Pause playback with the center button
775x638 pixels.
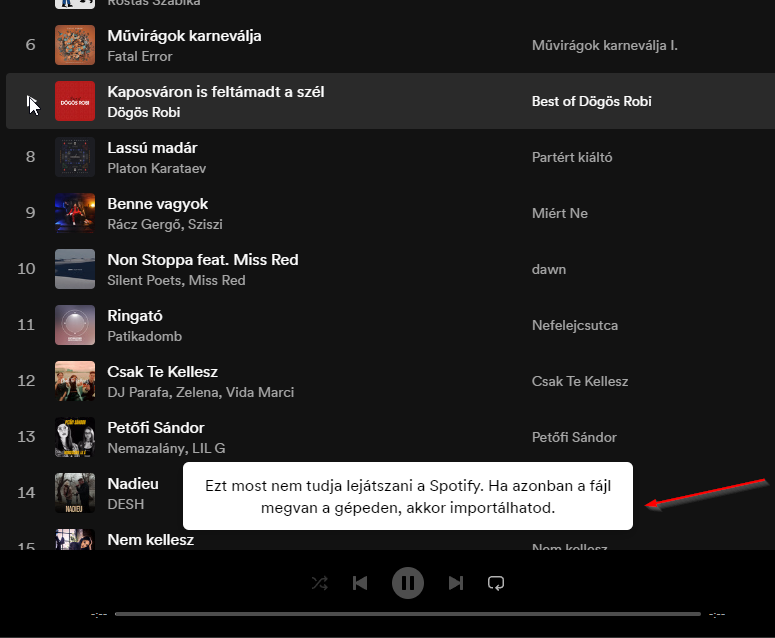408,583
